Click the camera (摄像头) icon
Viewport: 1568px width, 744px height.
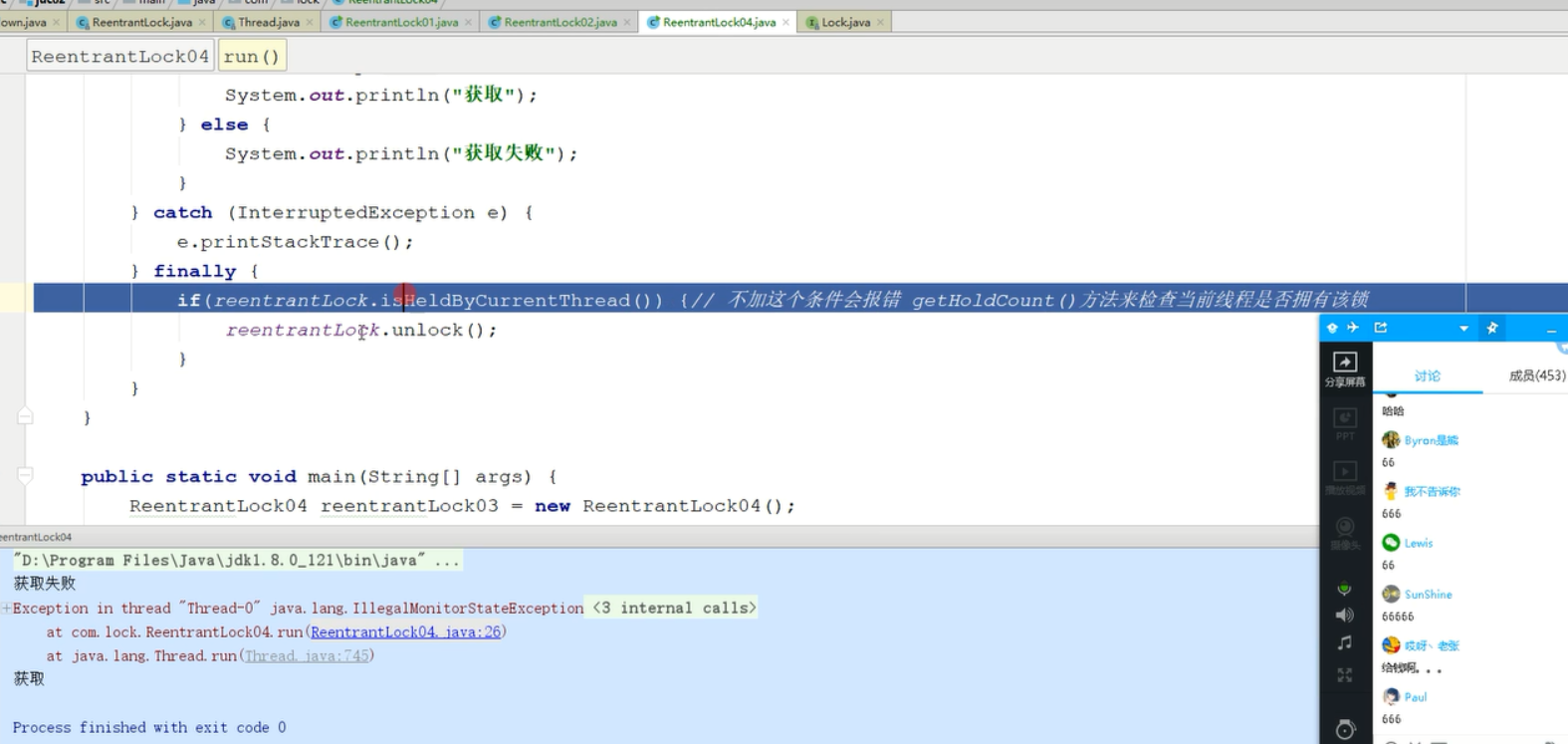coord(1345,533)
